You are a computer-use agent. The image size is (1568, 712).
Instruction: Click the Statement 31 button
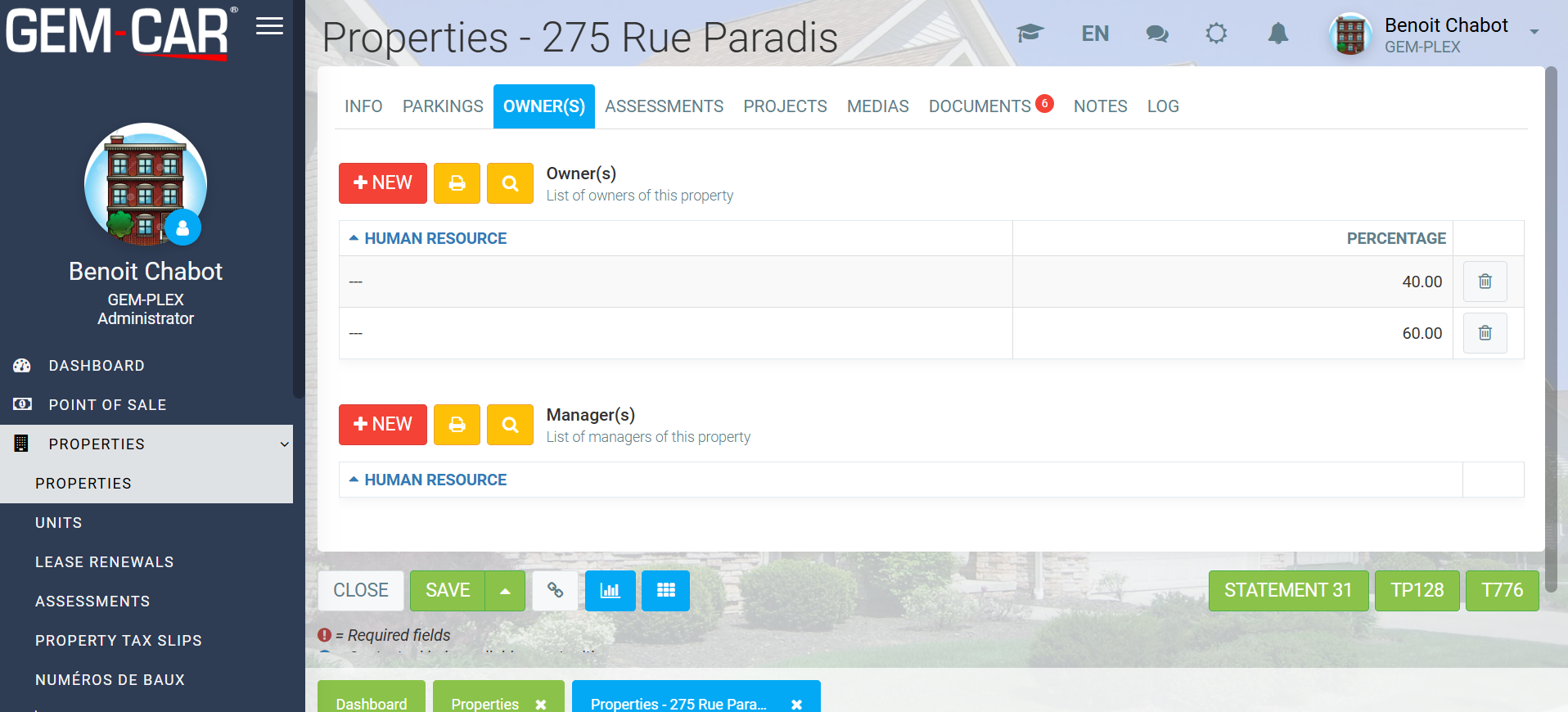tap(1287, 591)
